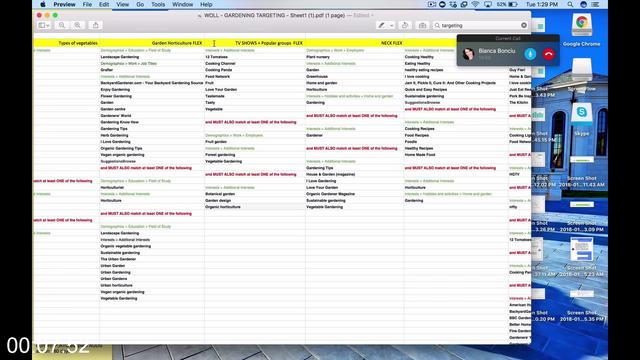Click the 'Greenhouse' cell
The width and height of the screenshot is (640, 360).
pyautogui.click(x=317, y=77)
